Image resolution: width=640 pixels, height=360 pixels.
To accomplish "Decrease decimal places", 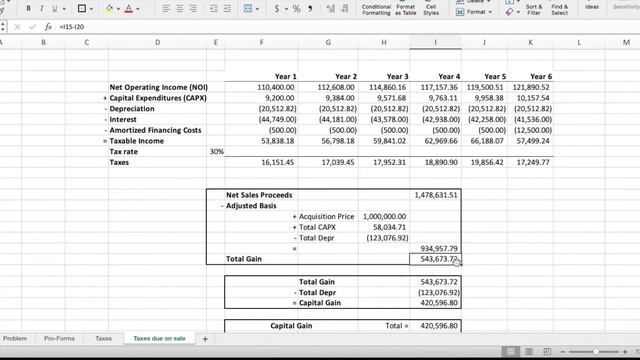I will (x=345, y=9).
